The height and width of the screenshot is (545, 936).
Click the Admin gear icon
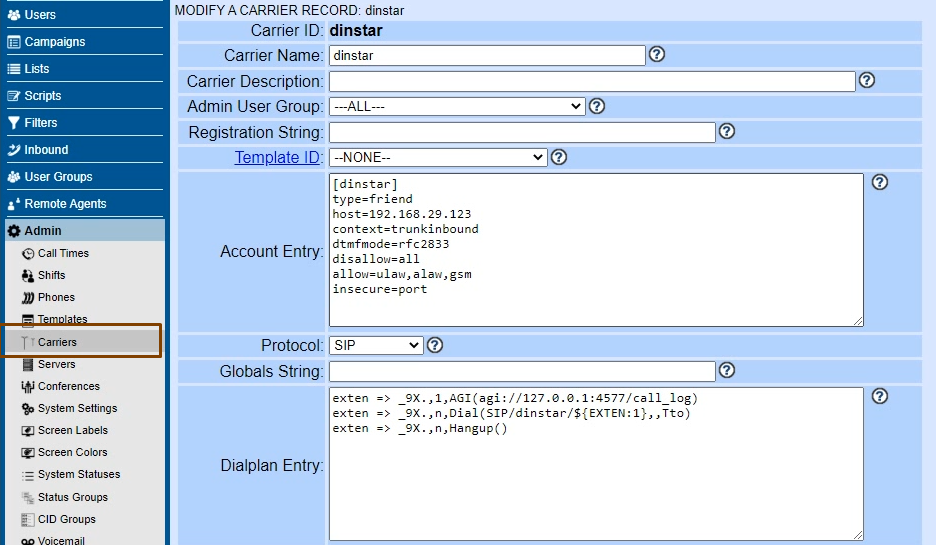pyautogui.click(x=14, y=231)
